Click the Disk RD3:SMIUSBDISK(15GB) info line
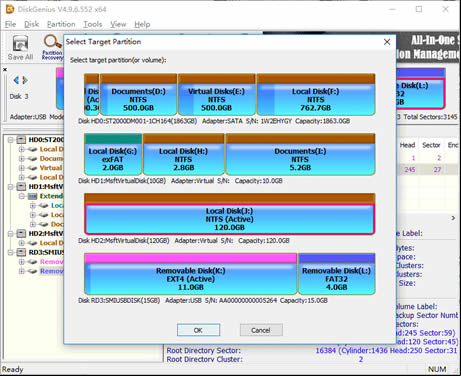Viewport: 461px width, 376px height. 203,300
